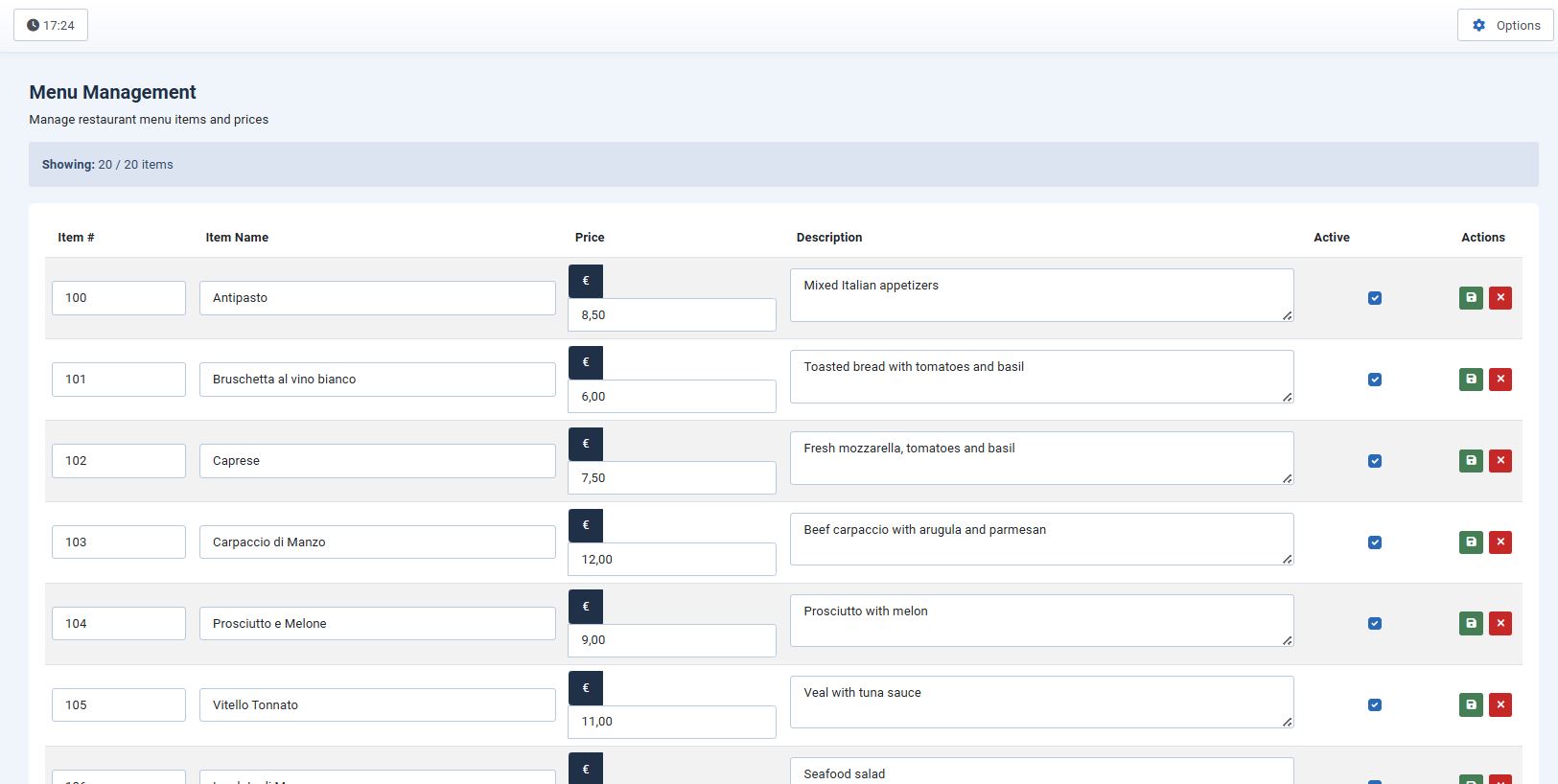The height and width of the screenshot is (784, 1558).
Task: Save the Antipasto row
Action: (x=1471, y=298)
